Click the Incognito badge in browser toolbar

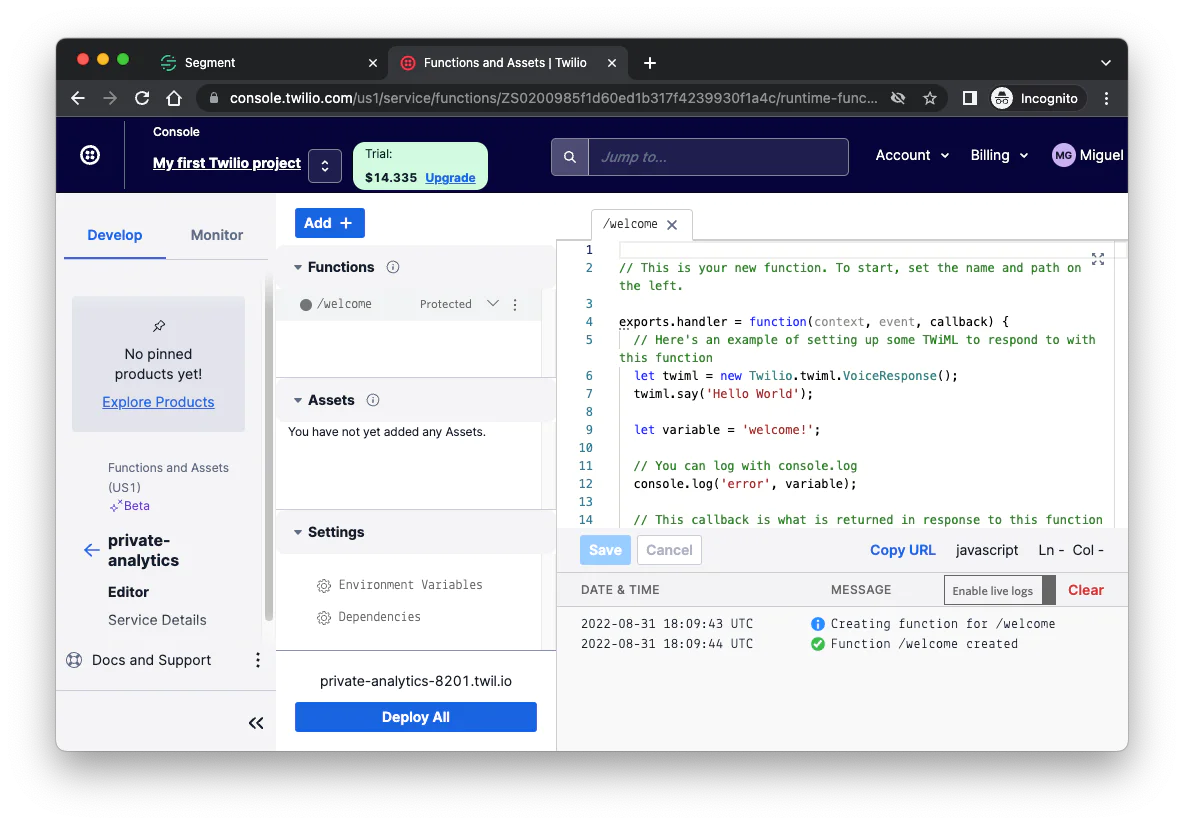pos(1036,98)
